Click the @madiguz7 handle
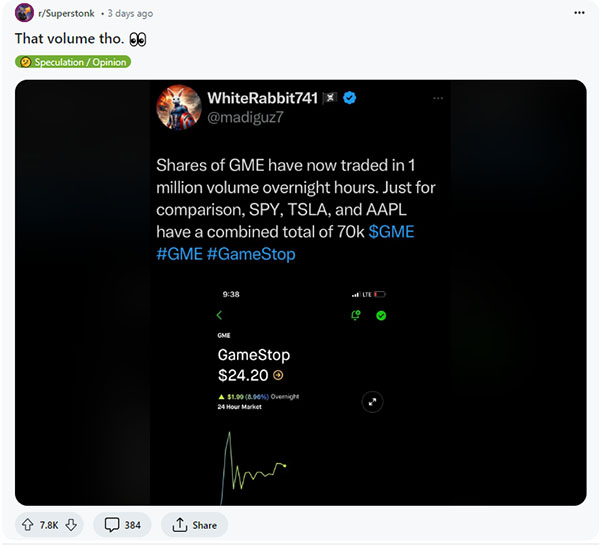 click(x=245, y=117)
